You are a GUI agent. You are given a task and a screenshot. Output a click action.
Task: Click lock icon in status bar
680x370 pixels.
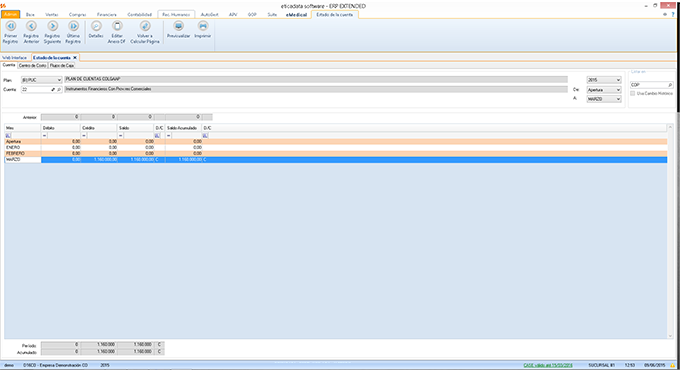click(x=673, y=366)
